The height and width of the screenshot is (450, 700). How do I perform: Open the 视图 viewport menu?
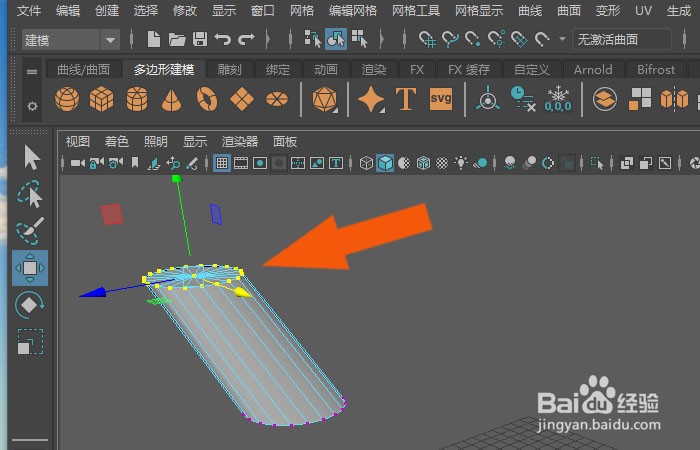coord(78,142)
